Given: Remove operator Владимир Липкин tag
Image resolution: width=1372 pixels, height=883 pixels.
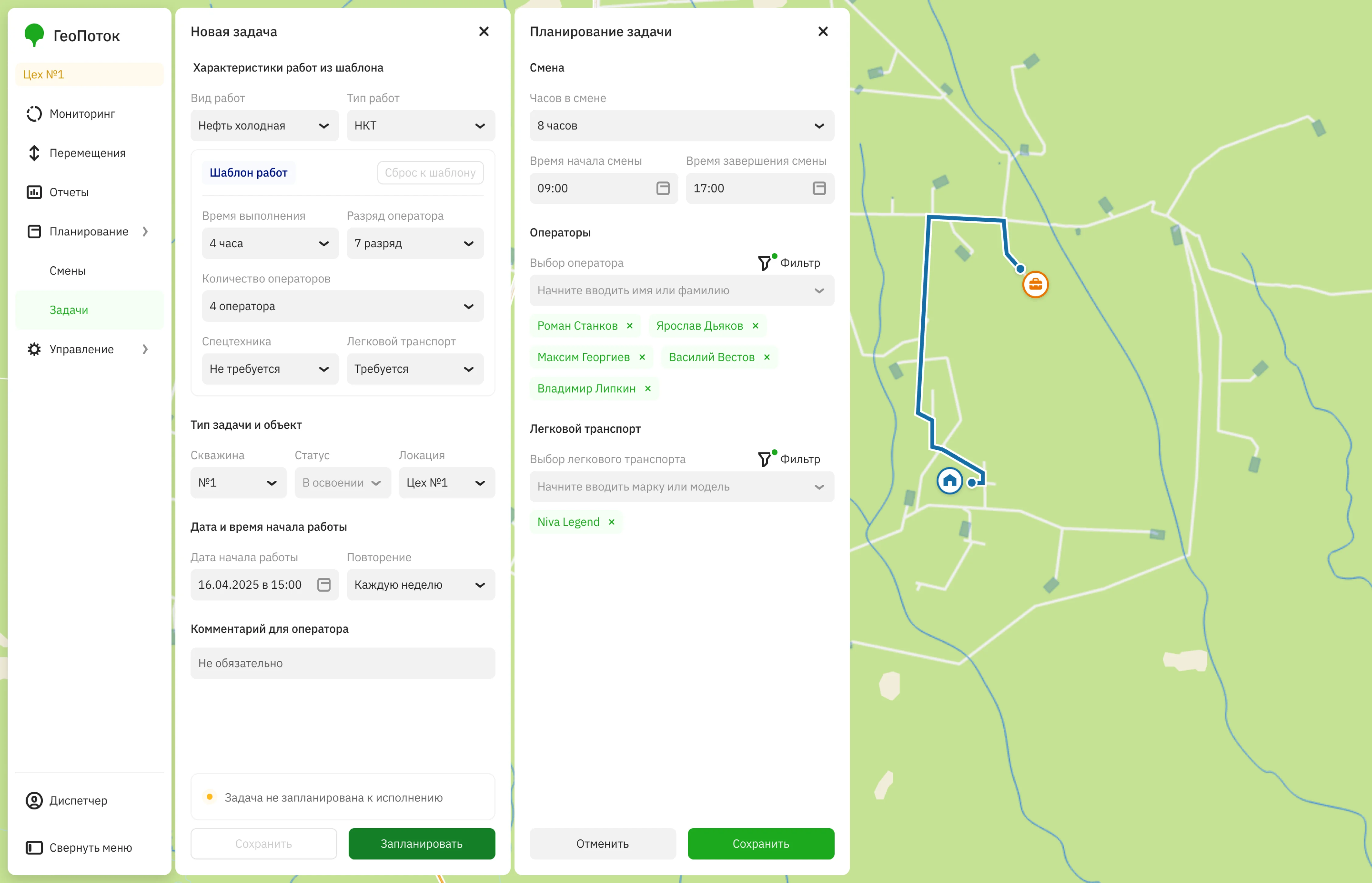Looking at the screenshot, I should (647, 389).
